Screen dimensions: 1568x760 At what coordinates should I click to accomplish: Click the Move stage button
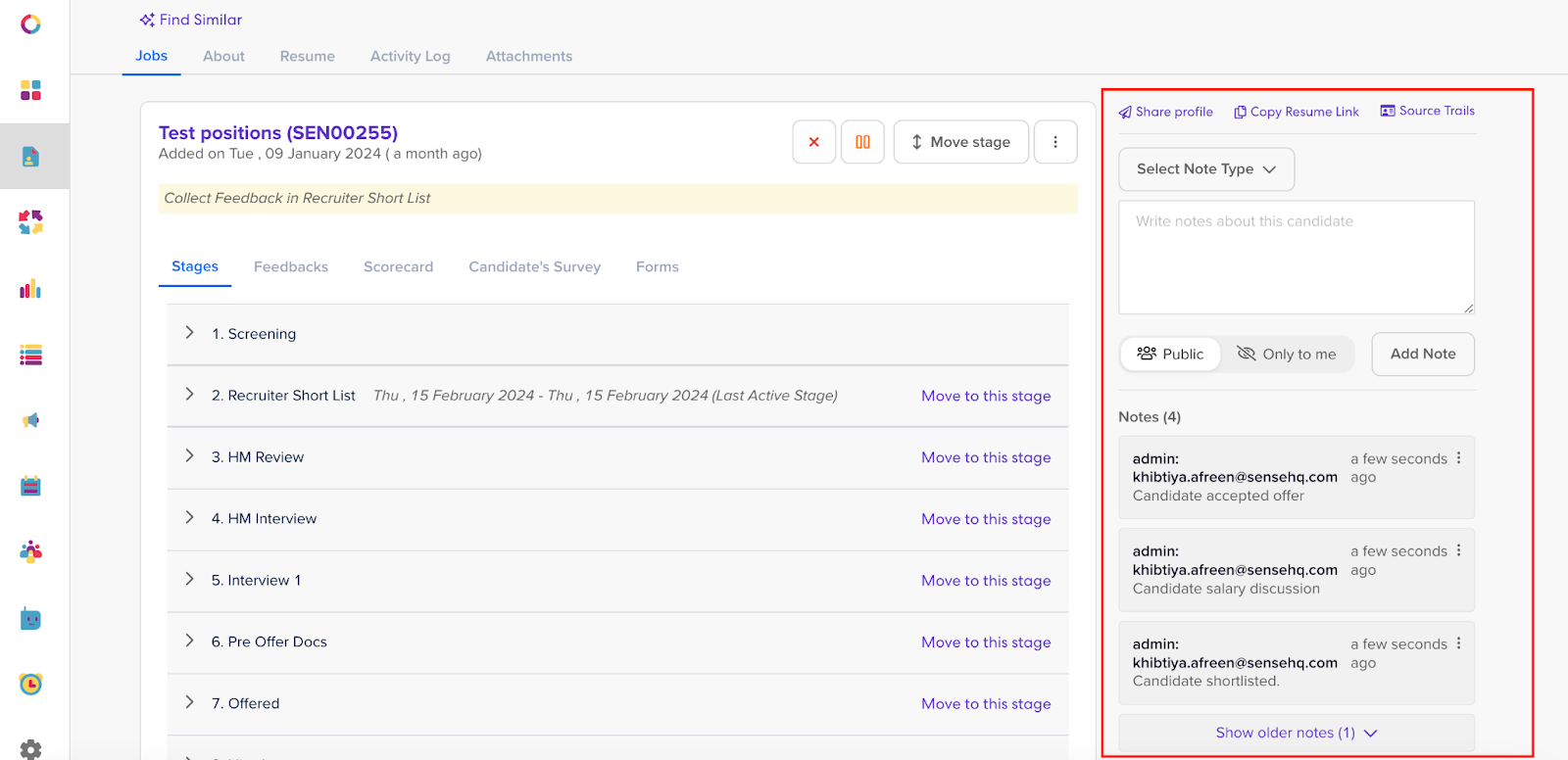pyautogui.click(x=961, y=142)
